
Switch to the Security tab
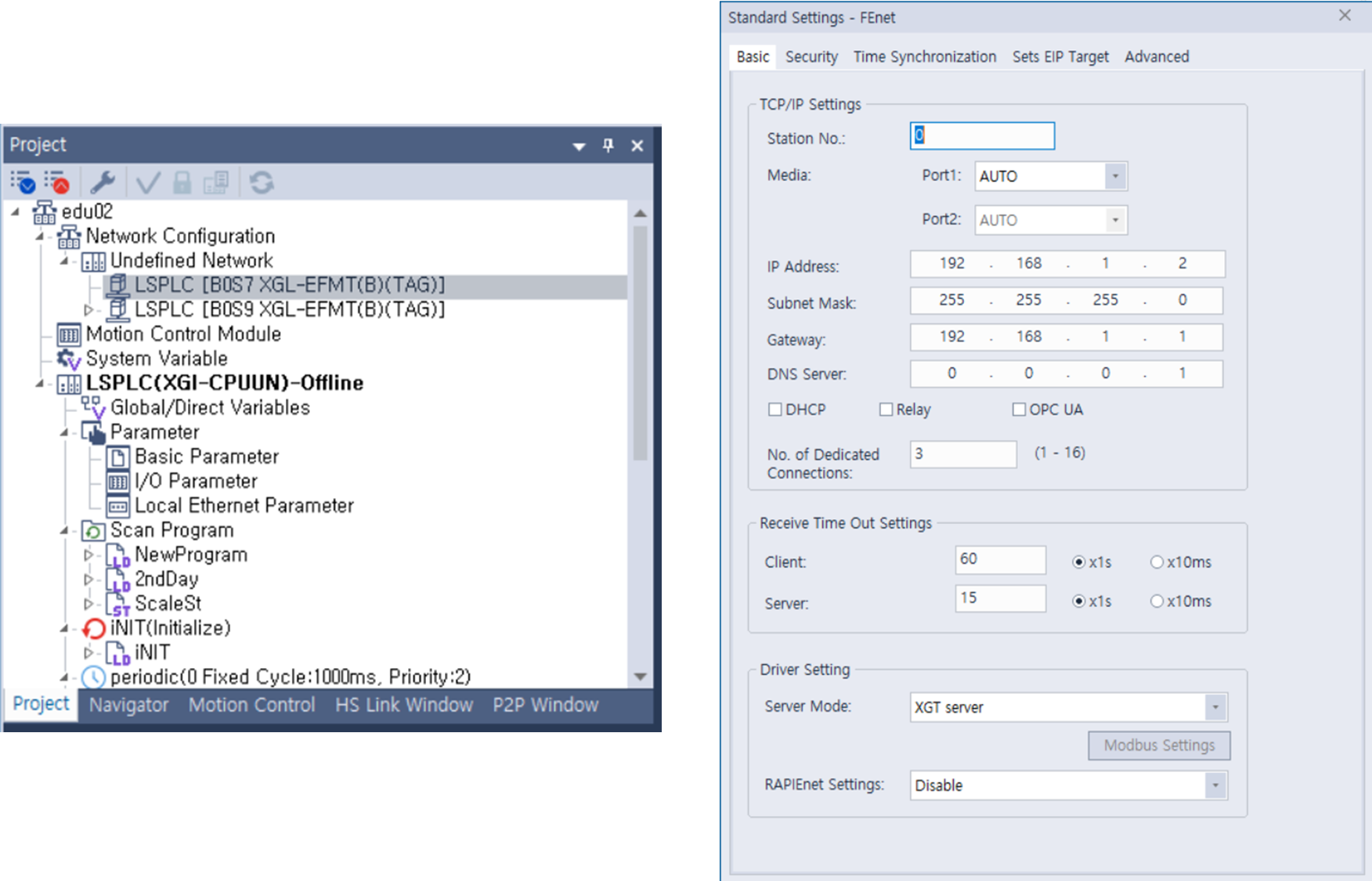point(811,56)
